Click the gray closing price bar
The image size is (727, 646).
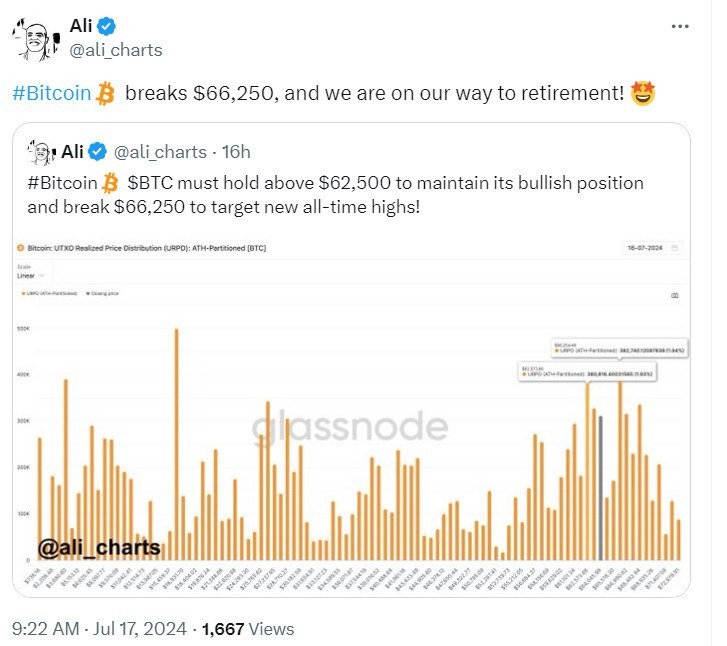pyautogui.click(x=600, y=488)
